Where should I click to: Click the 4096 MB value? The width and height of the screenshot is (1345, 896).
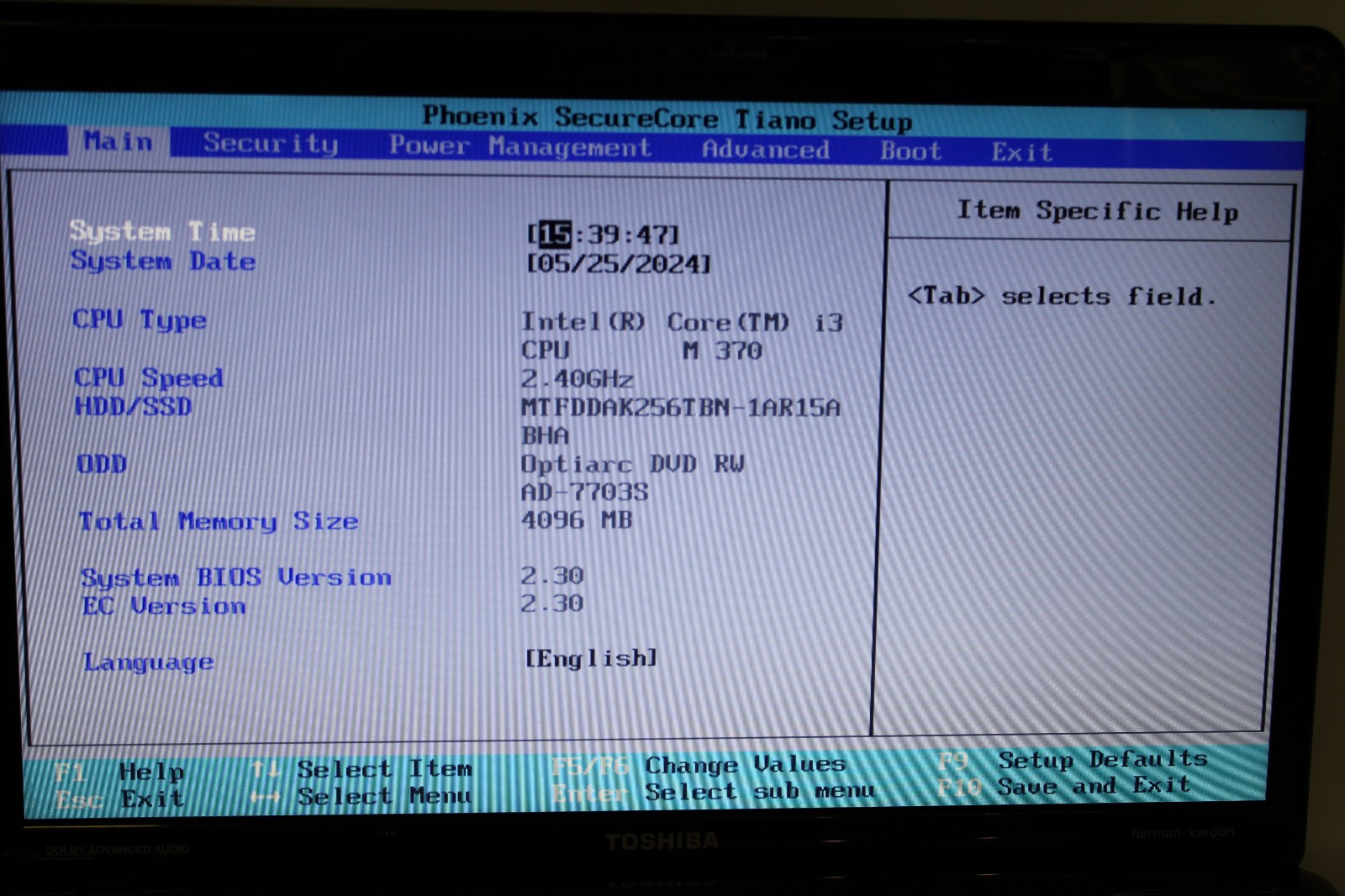coord(577,520)
